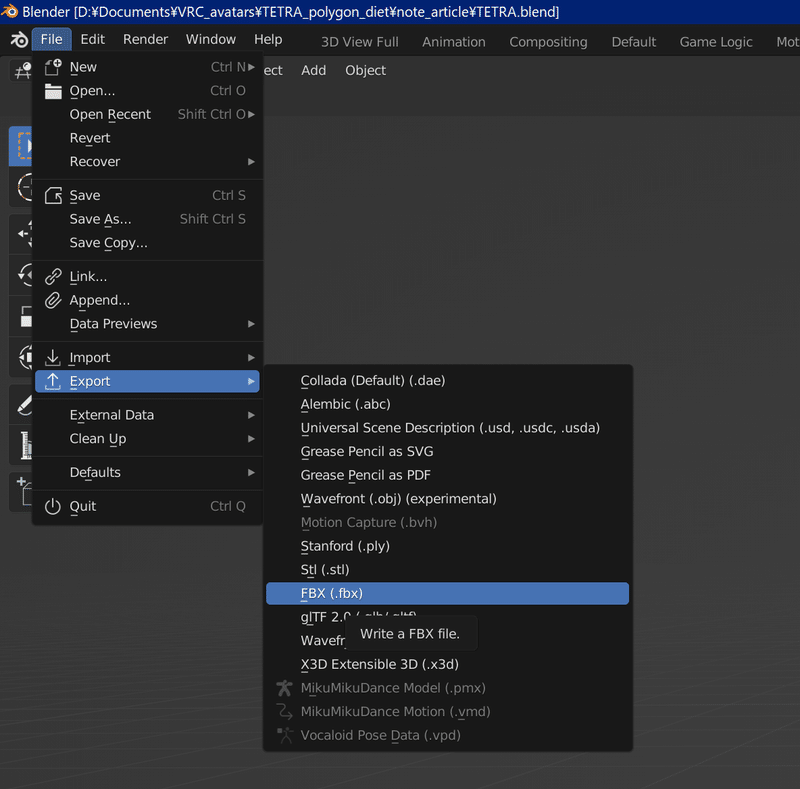
Task: Choose Append... entry
Action: 148,300
